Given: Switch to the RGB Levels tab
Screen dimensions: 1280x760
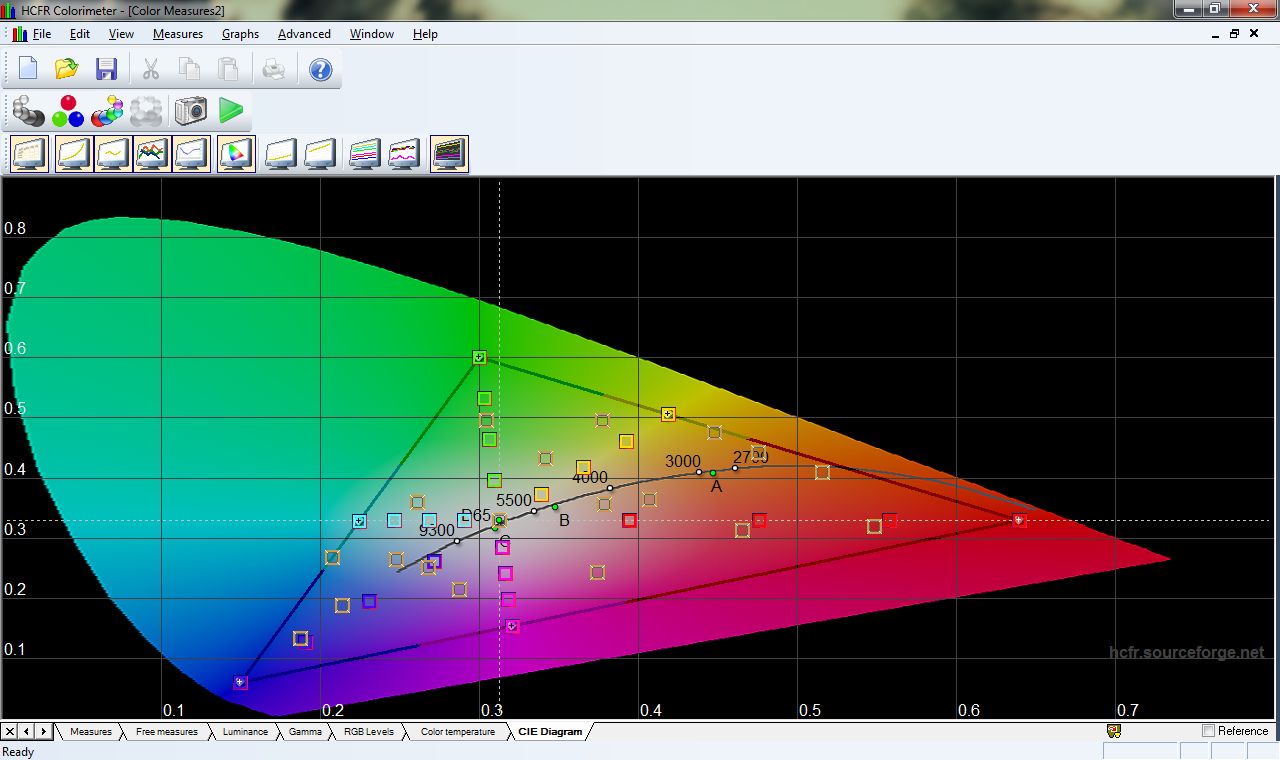Looking at the screenshot, I should [x=368, y=731].
